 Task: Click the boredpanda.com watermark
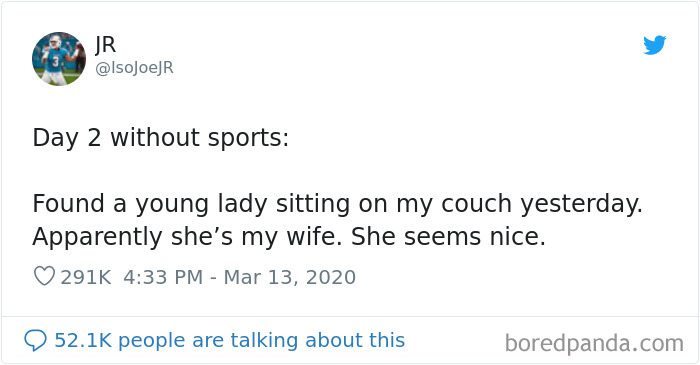(x=594, y=344)
